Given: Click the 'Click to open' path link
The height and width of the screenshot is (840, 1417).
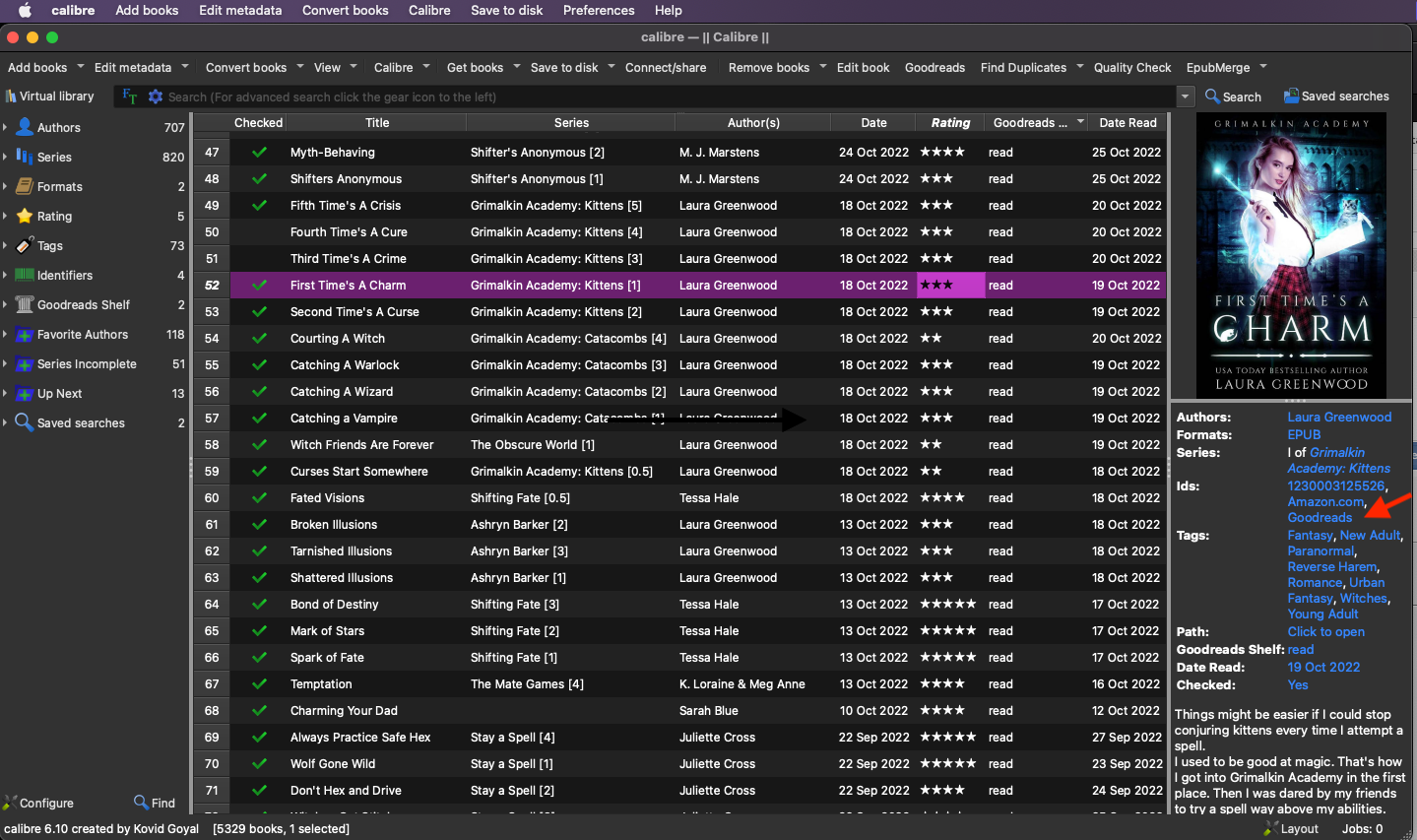Looking at the screenshot, I should (1325, 631).
